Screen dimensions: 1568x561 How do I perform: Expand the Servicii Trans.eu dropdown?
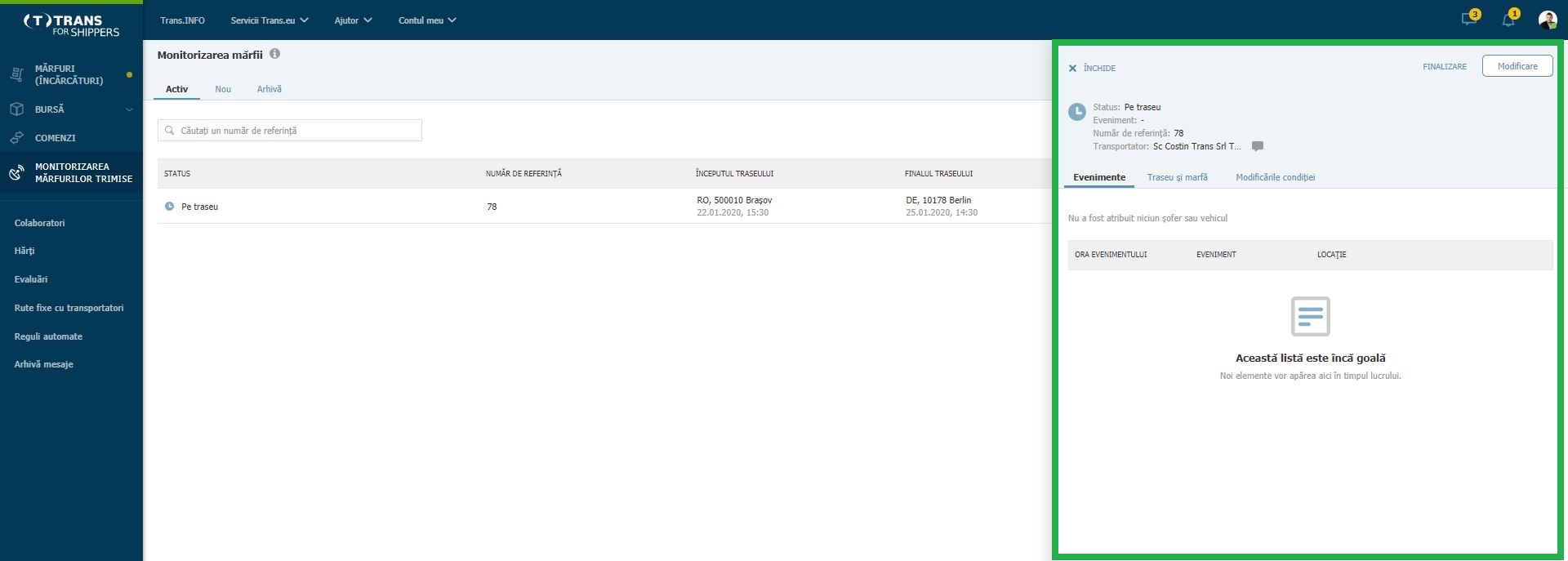point(269,20)
